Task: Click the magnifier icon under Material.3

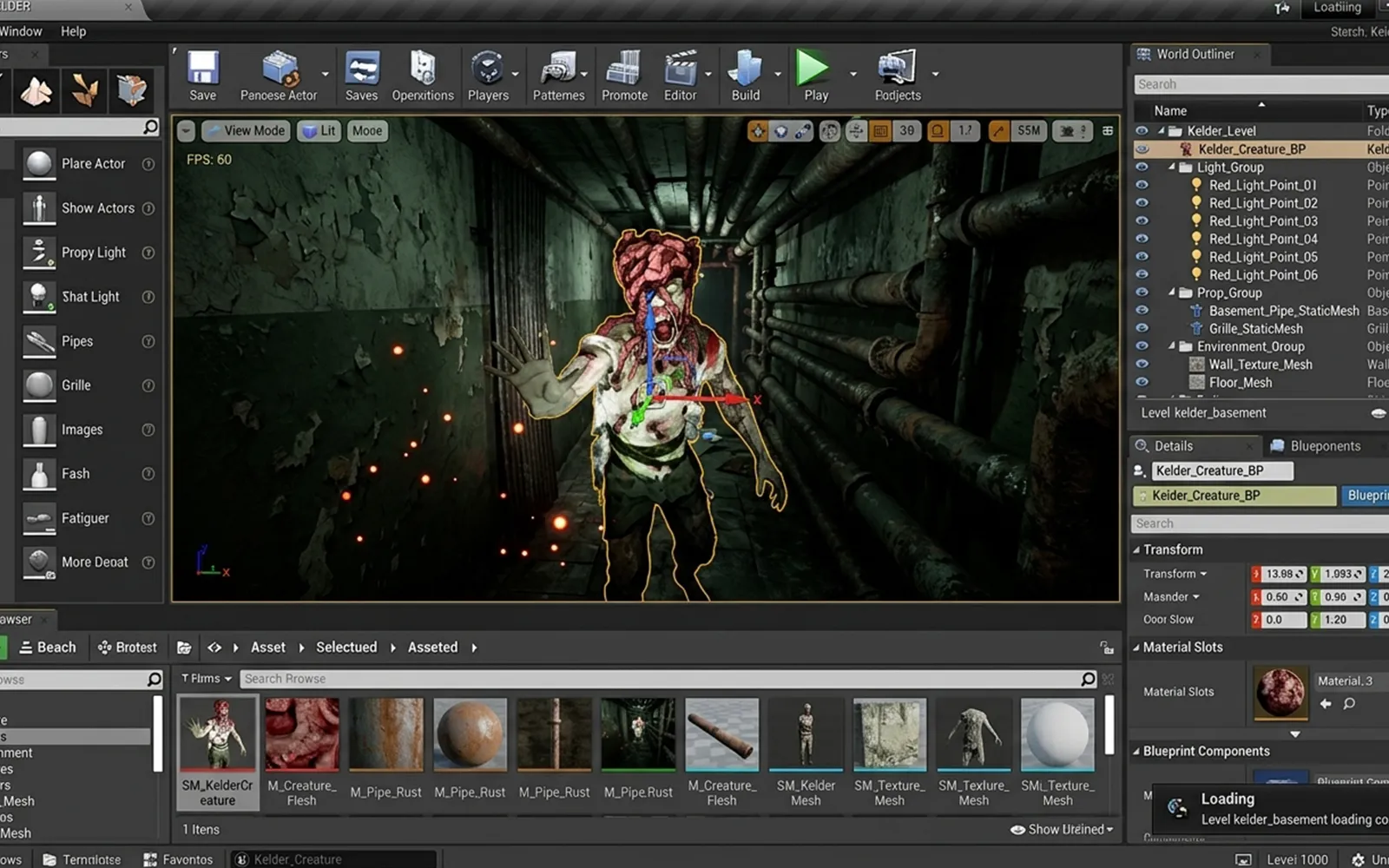Action: click(x=1349, y=704)
